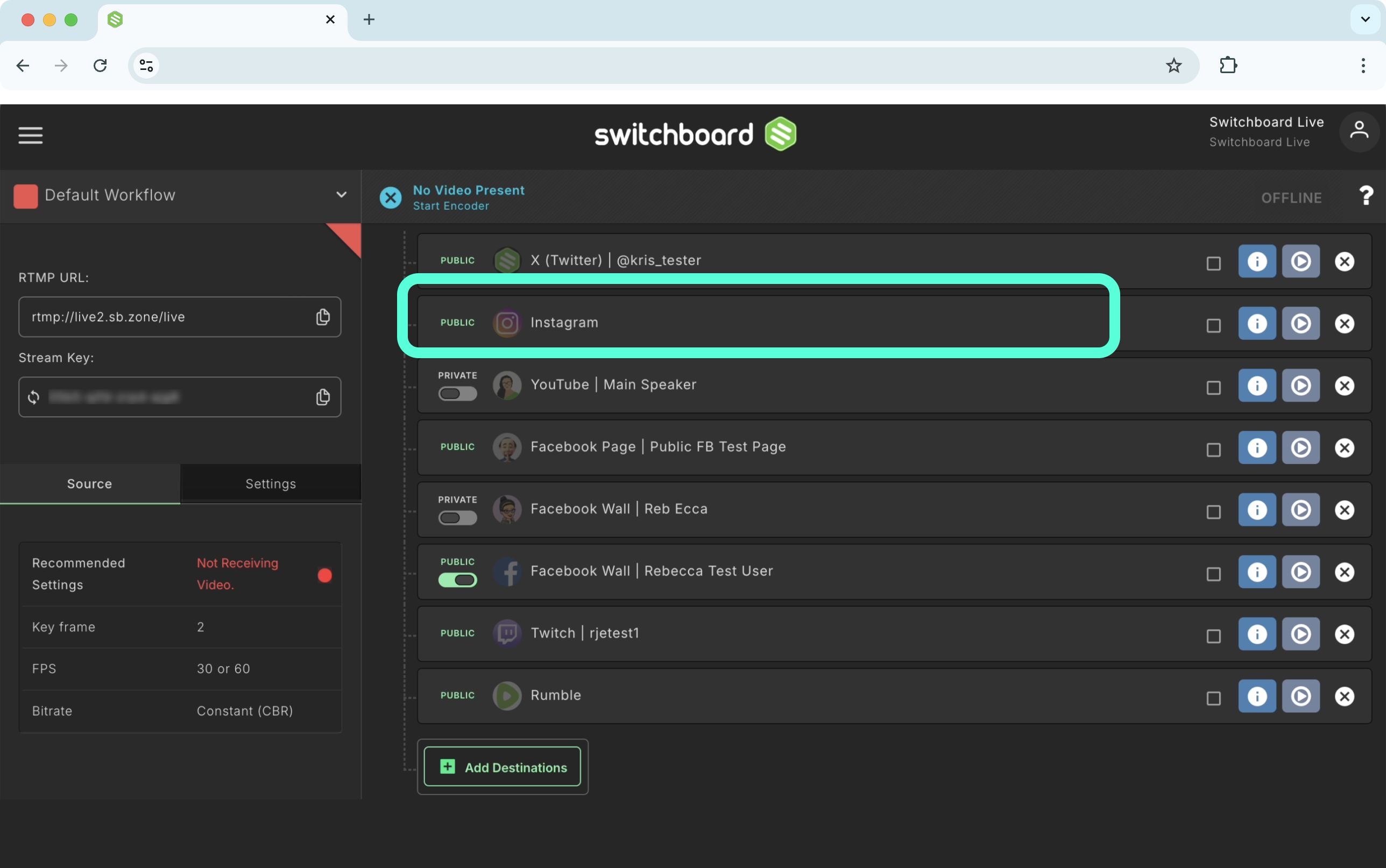Viewport: 1386px width, 868px height.
Task: Reload the page in browser
Action: pos(101,66)
